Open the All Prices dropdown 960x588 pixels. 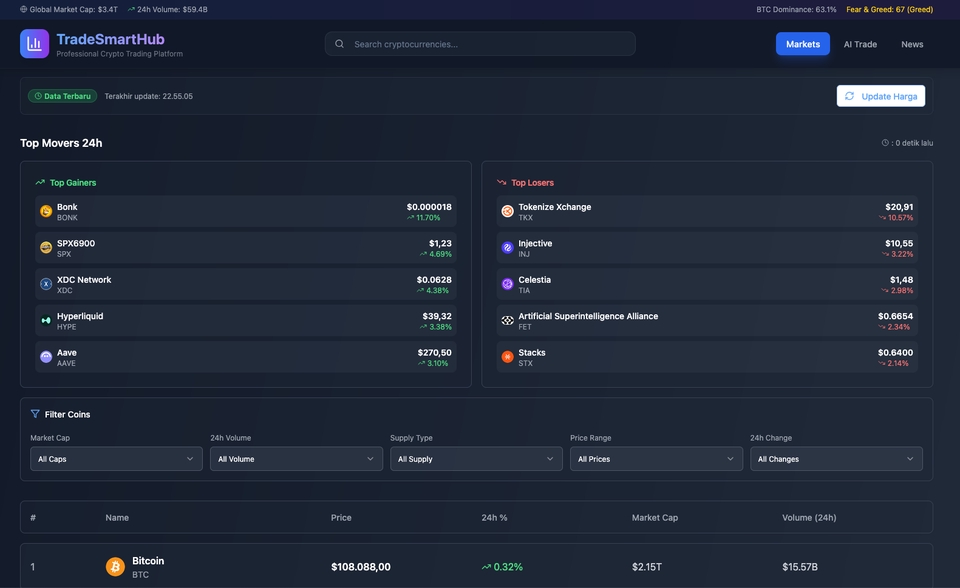656,458
